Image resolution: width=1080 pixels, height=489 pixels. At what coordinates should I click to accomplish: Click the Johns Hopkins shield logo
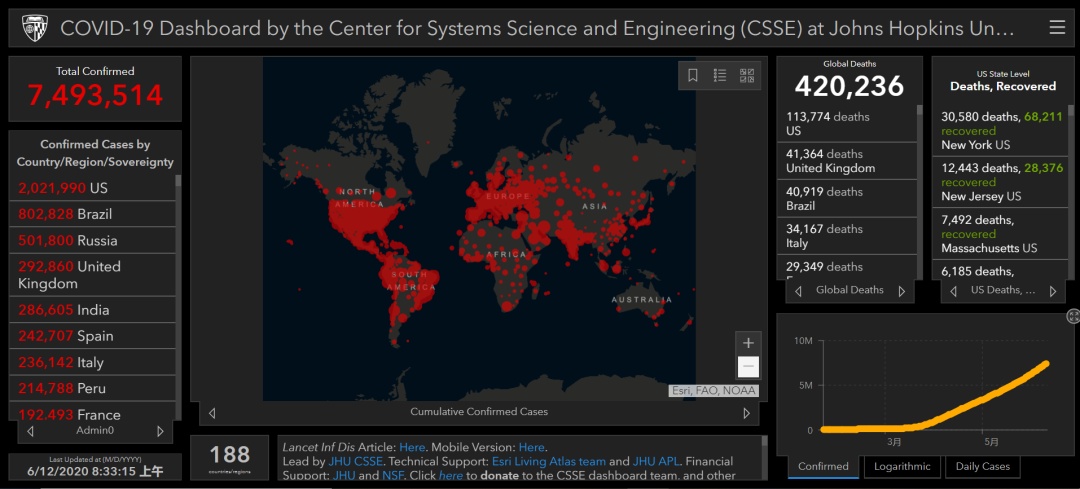[34, 28]
